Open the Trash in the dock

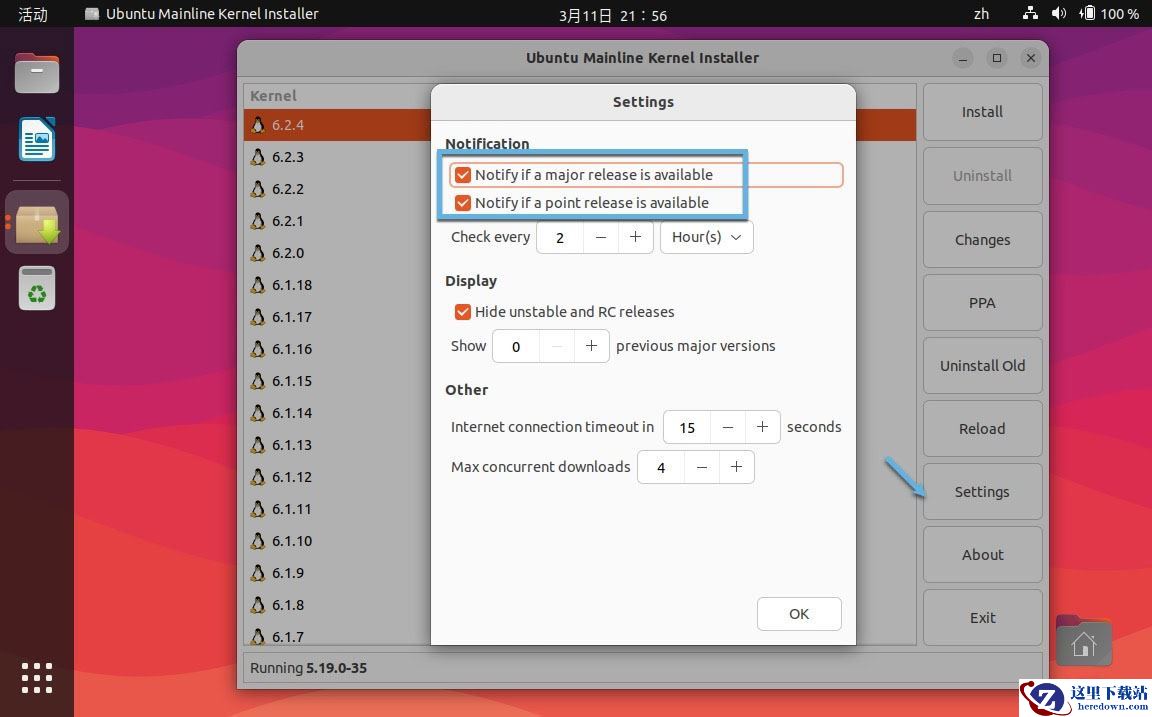click(37, 288)
